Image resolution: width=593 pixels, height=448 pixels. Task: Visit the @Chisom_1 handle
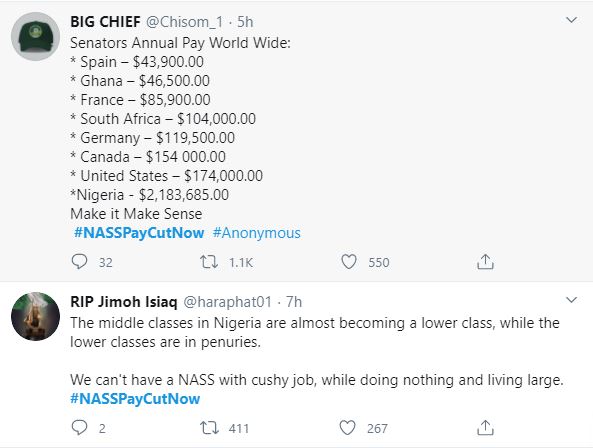coord(185,22)
